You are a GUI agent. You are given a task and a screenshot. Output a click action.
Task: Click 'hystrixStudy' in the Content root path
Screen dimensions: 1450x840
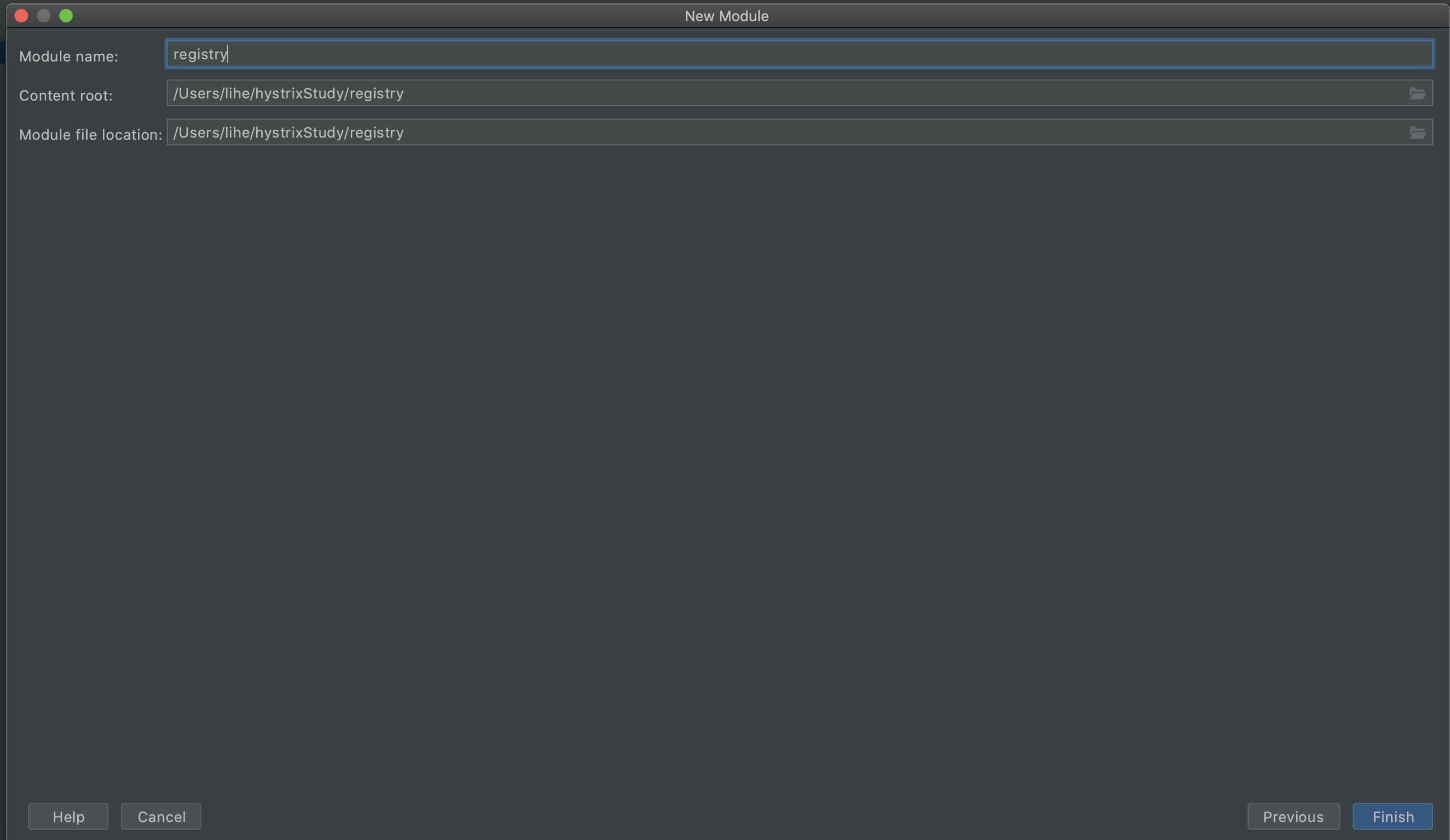(299, 93)
